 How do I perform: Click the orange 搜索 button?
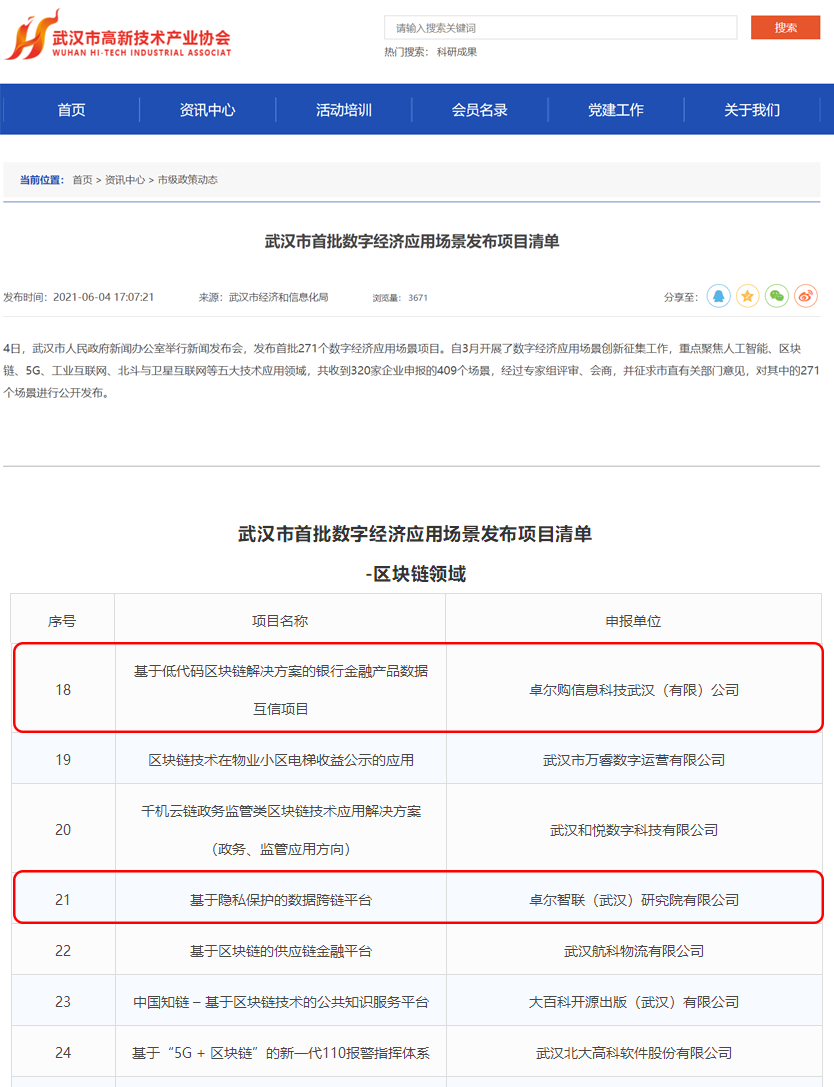[x=785, y=28]
